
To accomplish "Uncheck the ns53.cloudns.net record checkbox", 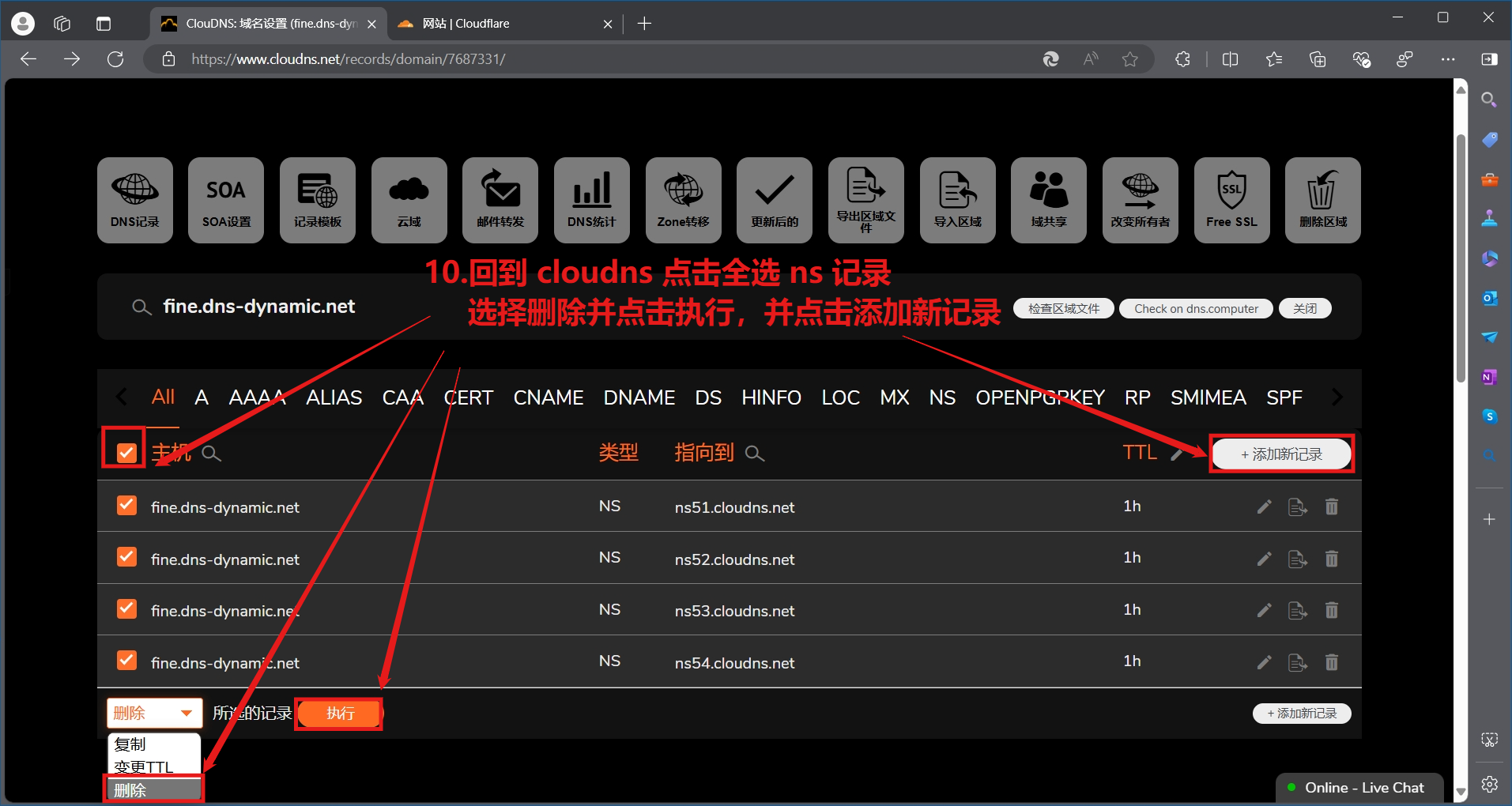I will [x=126, y=608].
